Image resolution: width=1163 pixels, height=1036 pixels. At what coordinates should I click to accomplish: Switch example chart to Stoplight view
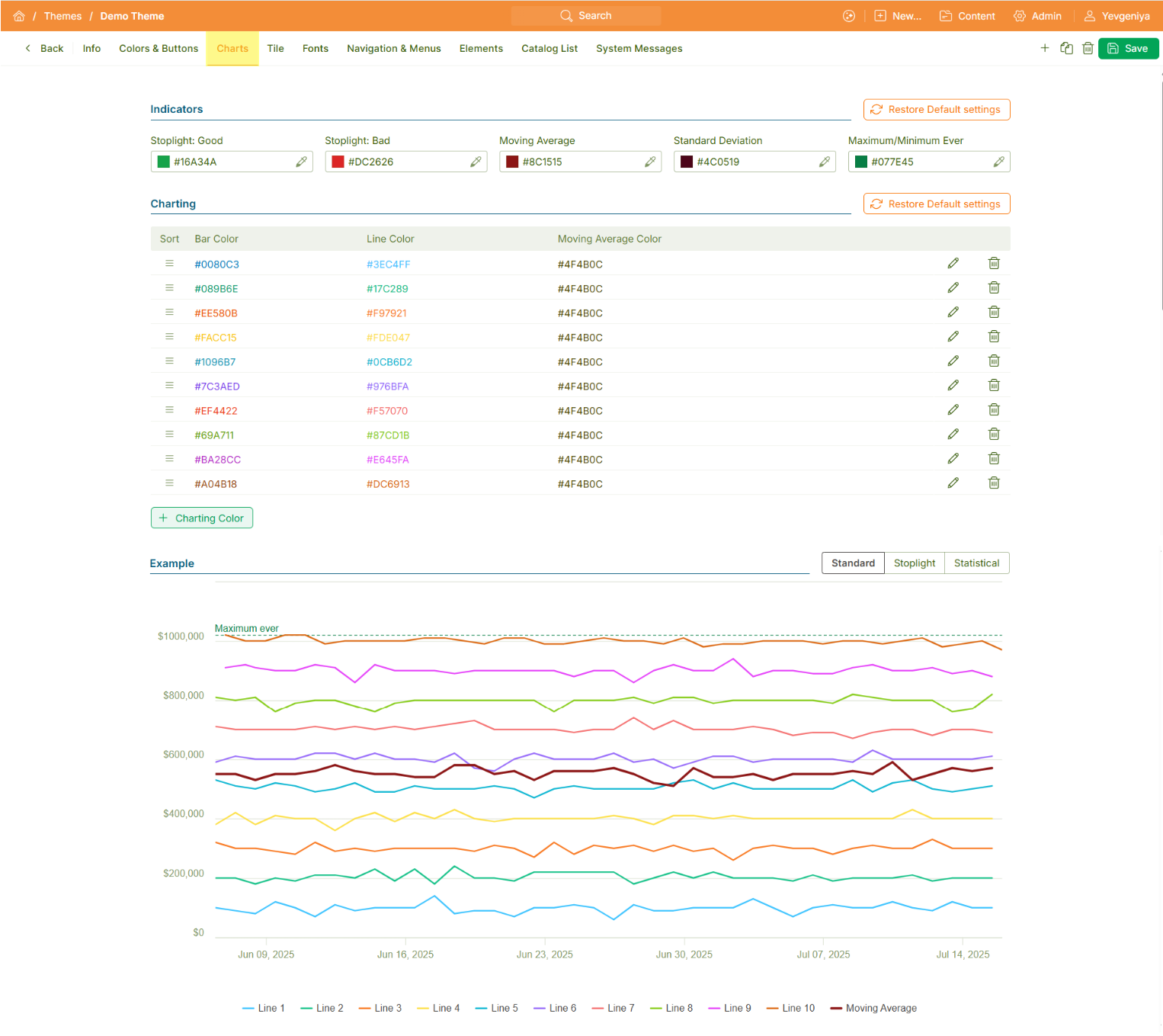tap(914, 563)
